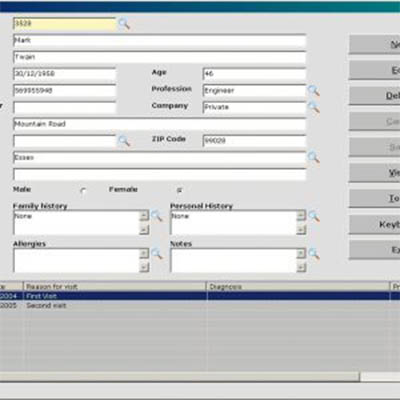Click the Diagnosis column header
400x400 pixels.
point(298,287)
